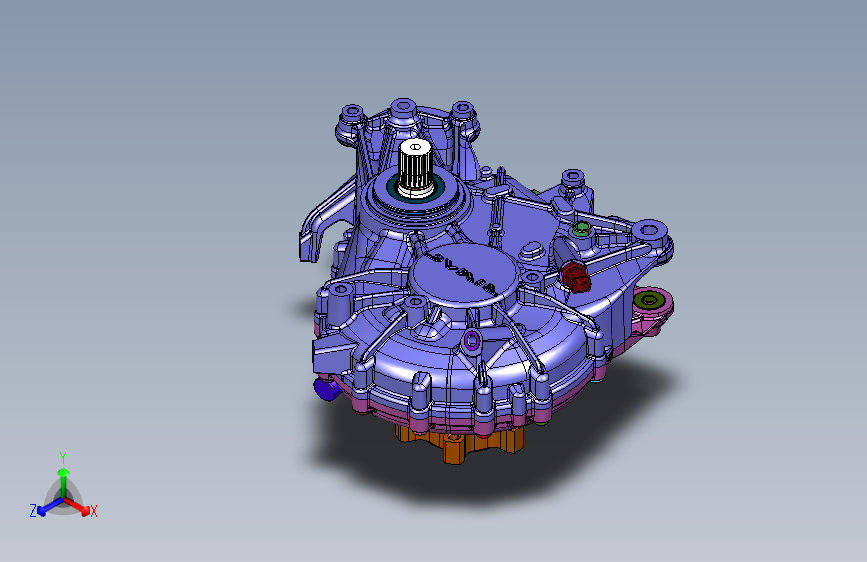Select the olive bolt on the pink mounting lug
The image size is (867, 562).
pos(649,300)
